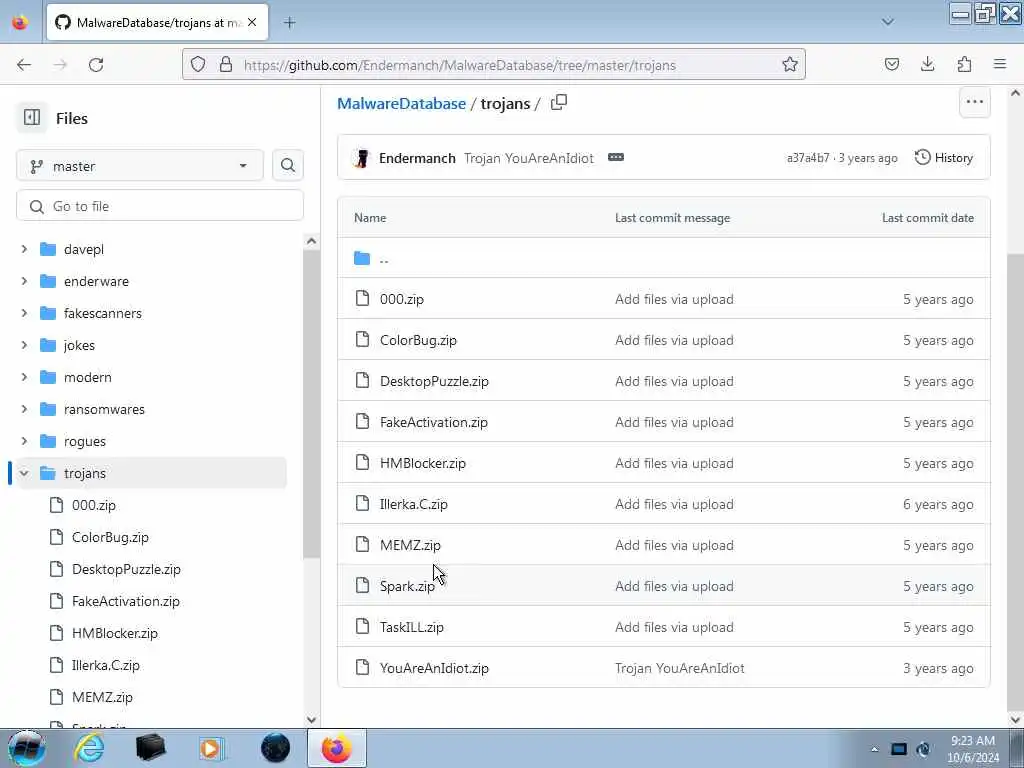
Task: Open Firefox Extensions puzzle icon
Action: (964, 64)
